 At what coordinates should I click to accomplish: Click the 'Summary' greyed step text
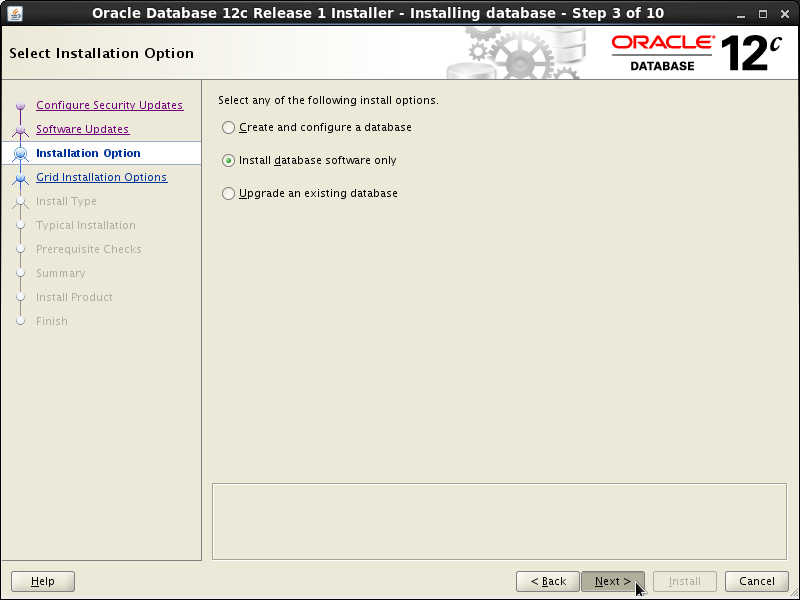point(61,273)
